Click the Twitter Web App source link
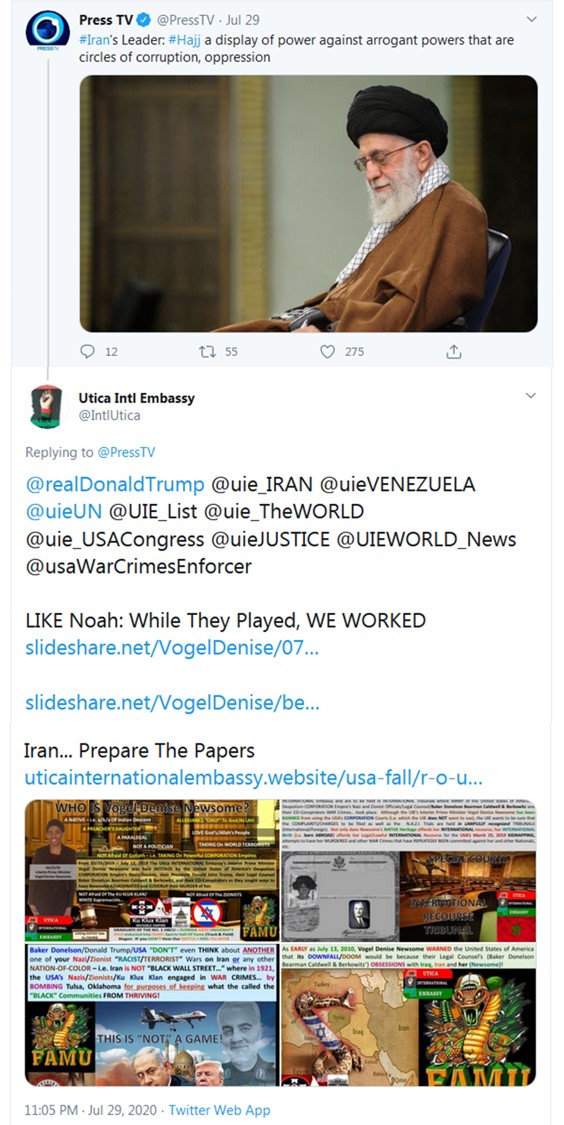 pos(220,1110)
